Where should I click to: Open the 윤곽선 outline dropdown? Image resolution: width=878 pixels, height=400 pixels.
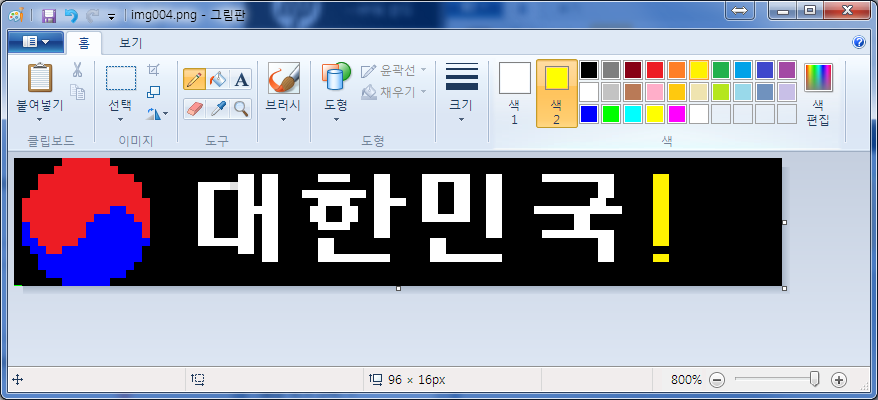click(x=394, y=70)
